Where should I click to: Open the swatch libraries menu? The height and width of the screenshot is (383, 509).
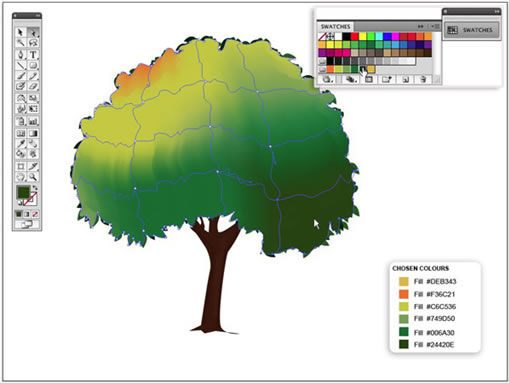327,79
